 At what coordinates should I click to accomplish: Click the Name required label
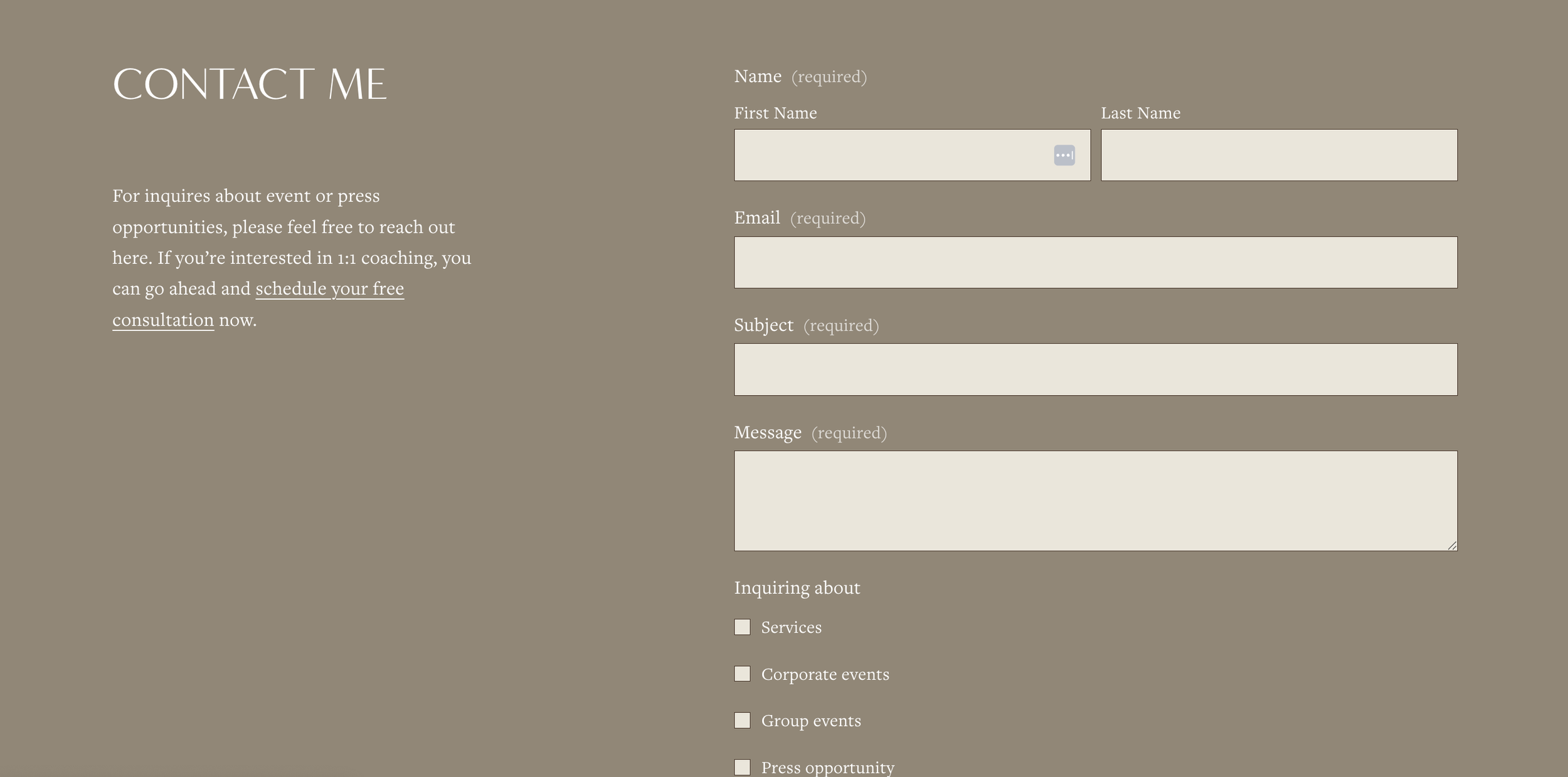tap(800, 75)
